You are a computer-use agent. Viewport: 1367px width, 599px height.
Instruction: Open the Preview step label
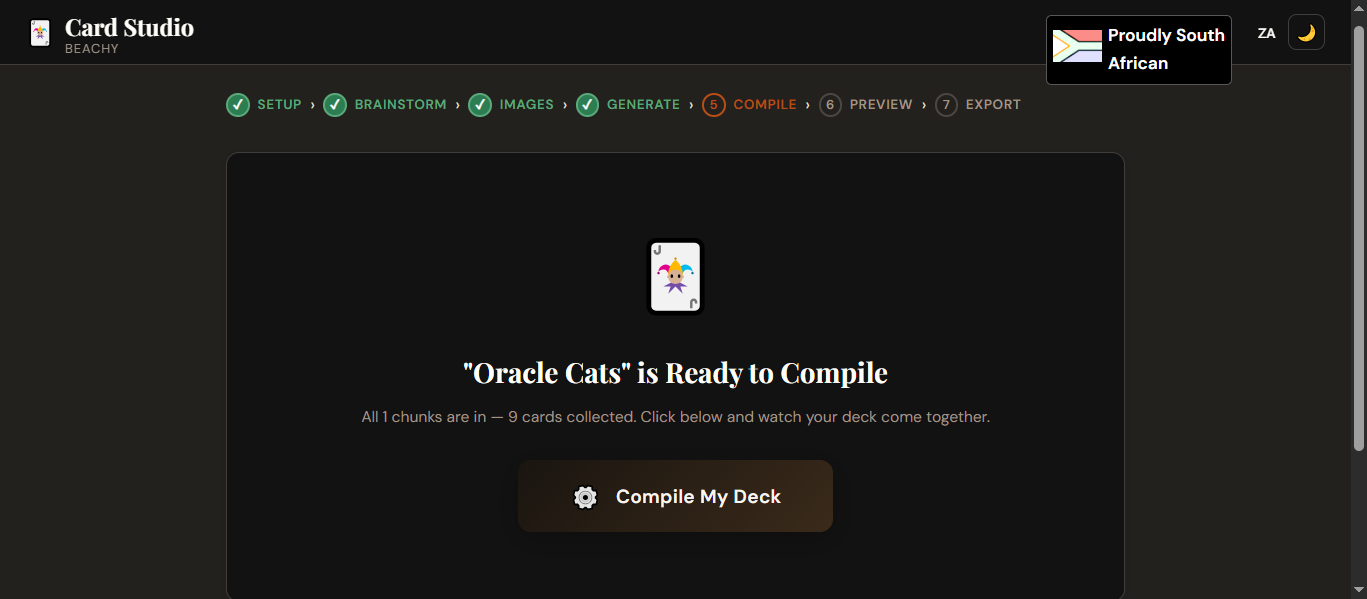[x=881, y=105]
